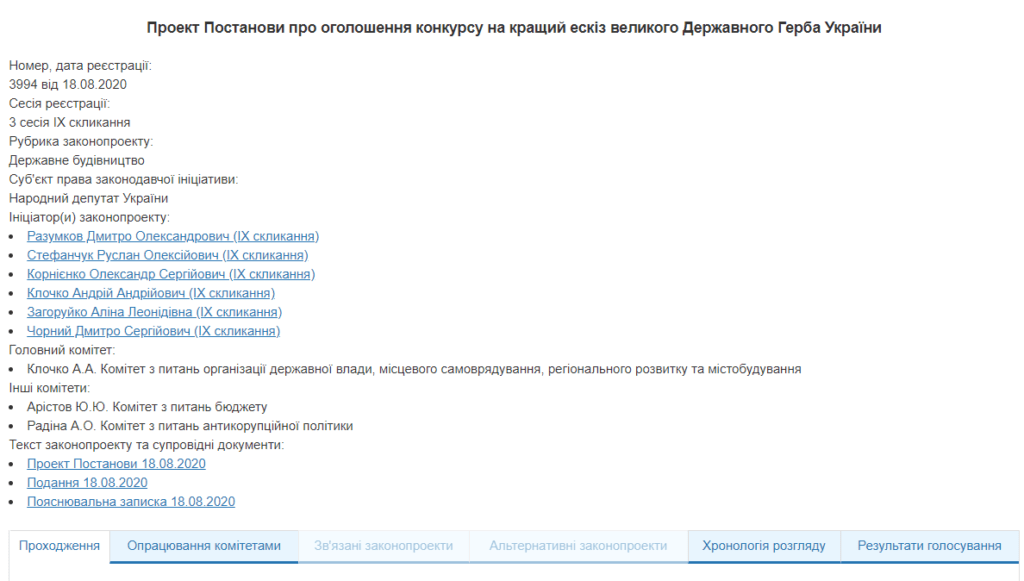Open Клочко Андрій Андрійович deputy link
1024x581 pixels.
[x=151, y=293]
